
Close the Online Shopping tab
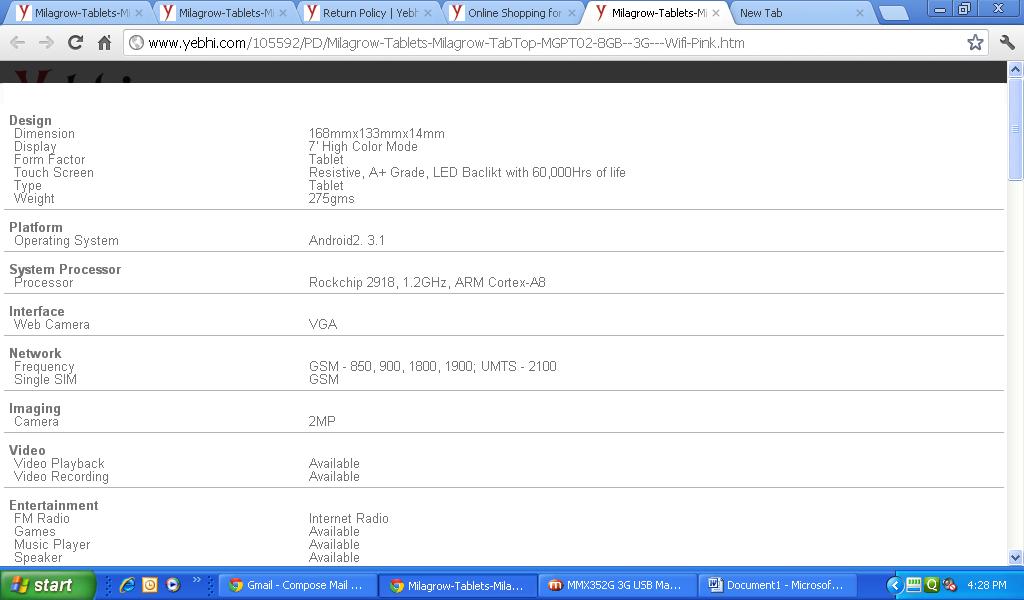tap(572, 13)
